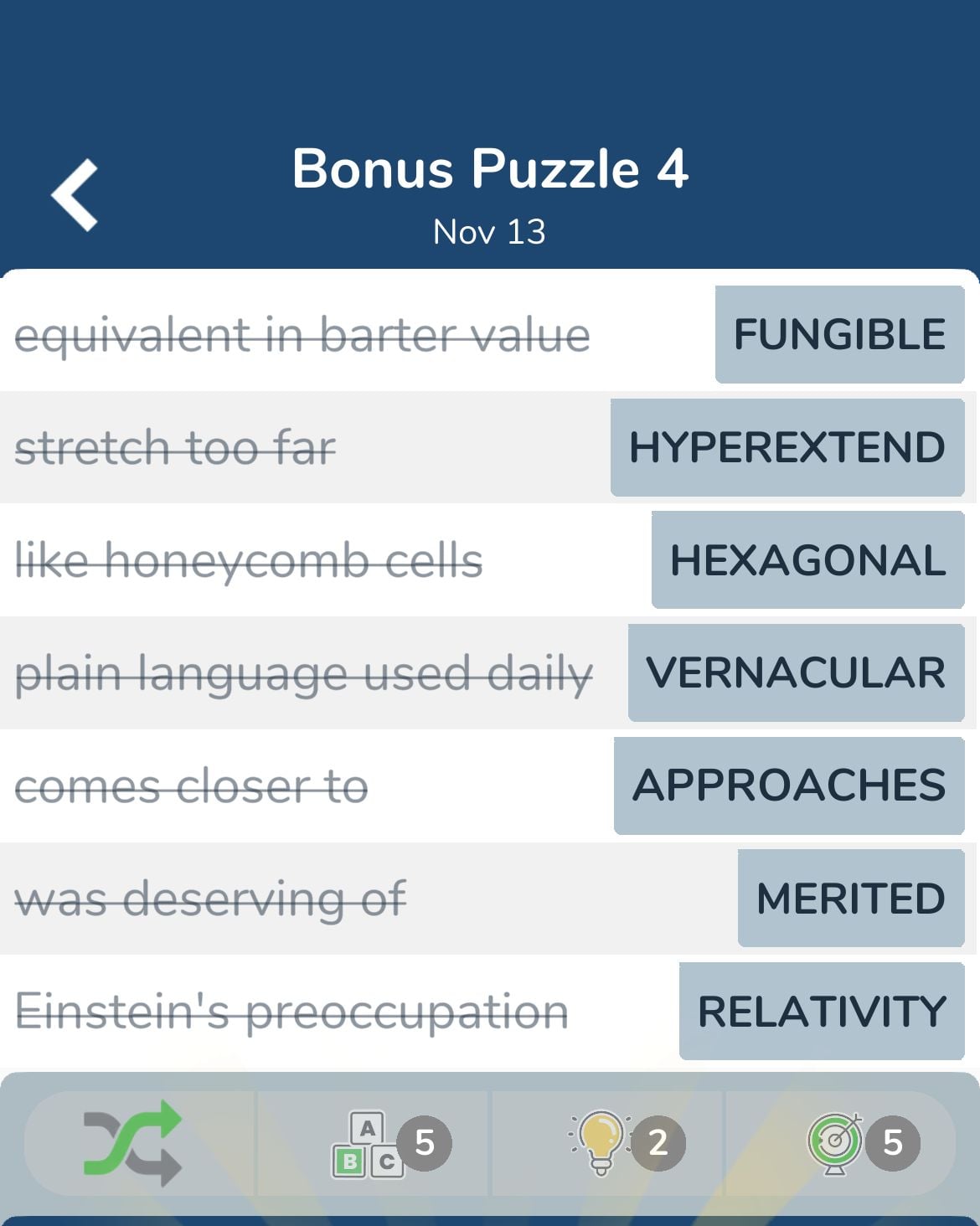Tap the 2 badge beside light bulb

[x=658, y=1143]
